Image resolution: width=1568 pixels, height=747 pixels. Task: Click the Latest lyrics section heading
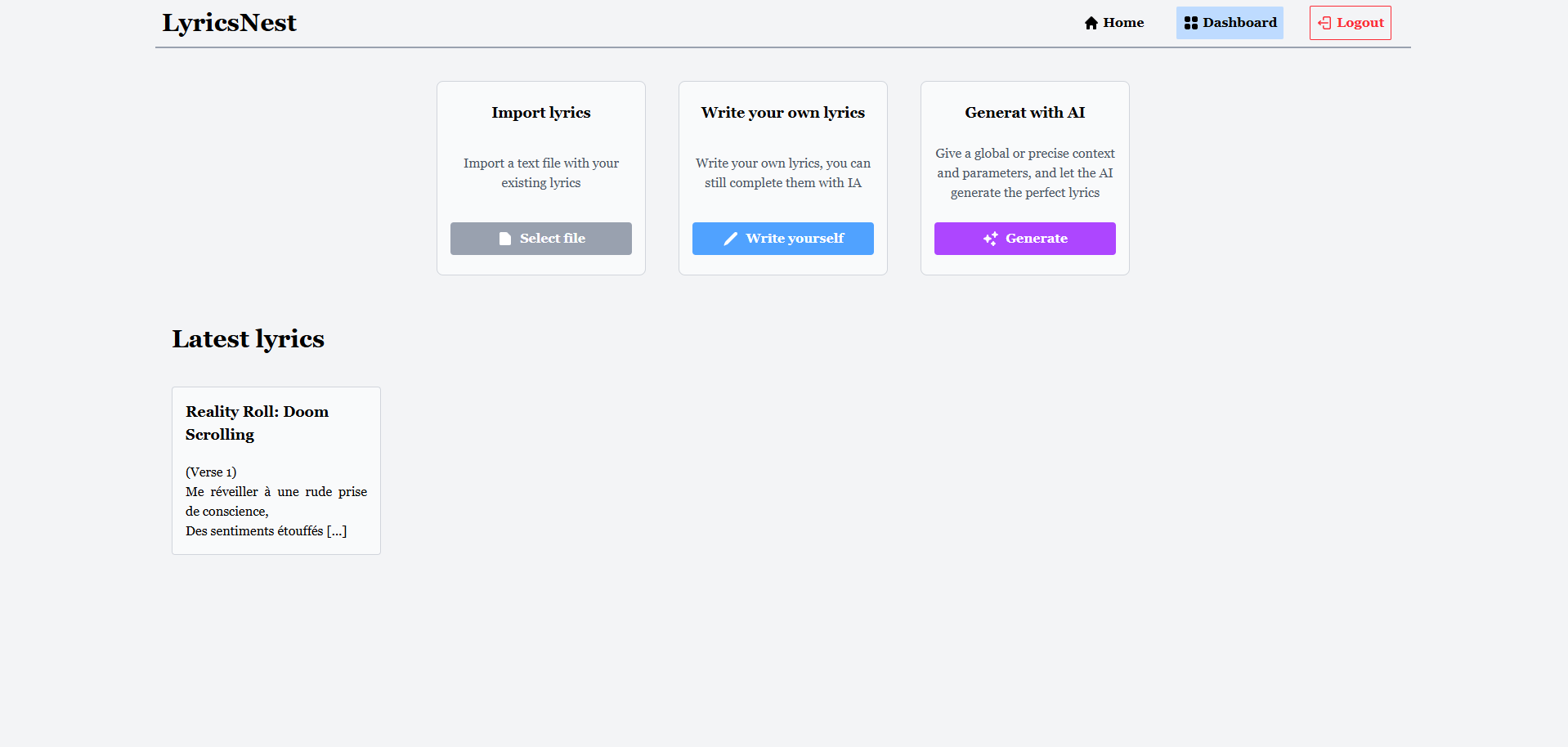[x=248, y=338]
